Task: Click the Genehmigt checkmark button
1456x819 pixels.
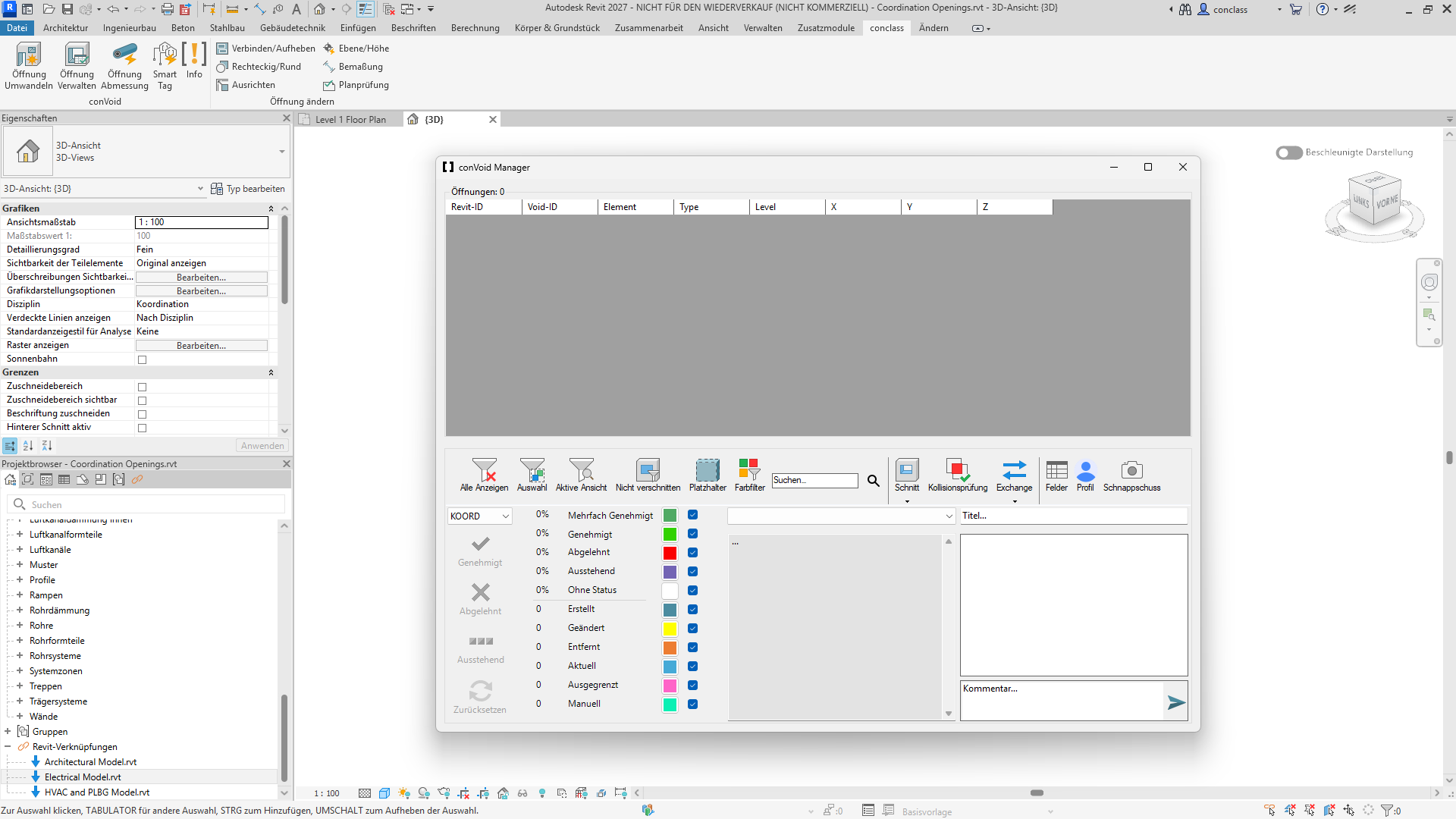Action: click(480, 551)
